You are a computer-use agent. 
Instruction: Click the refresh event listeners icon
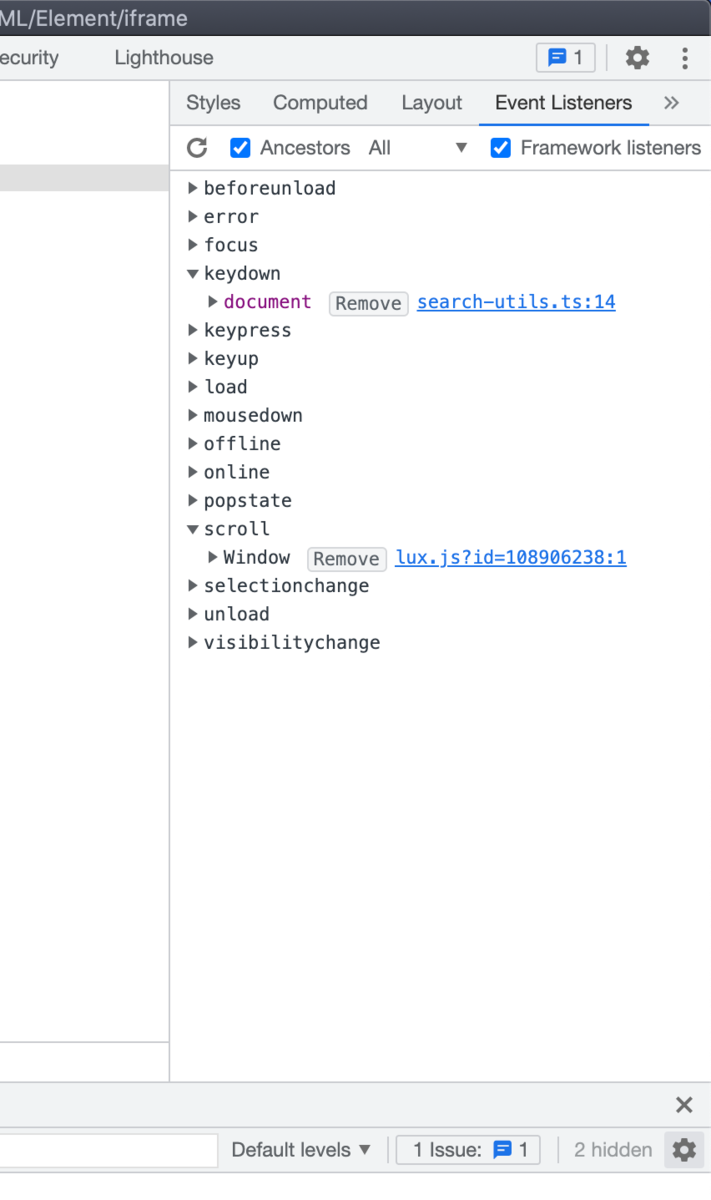(197, 148)
